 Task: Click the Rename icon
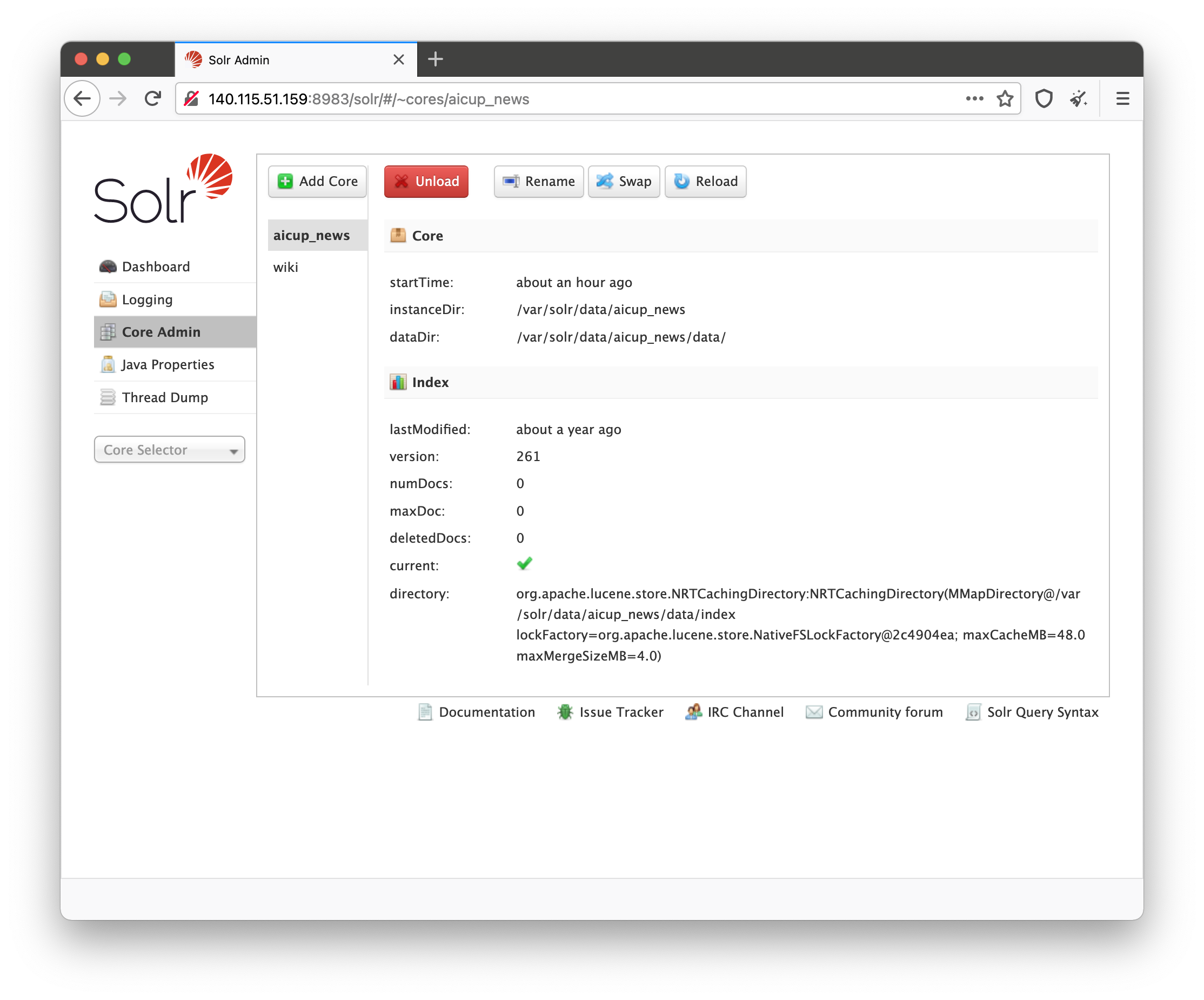tap(511, 181)
